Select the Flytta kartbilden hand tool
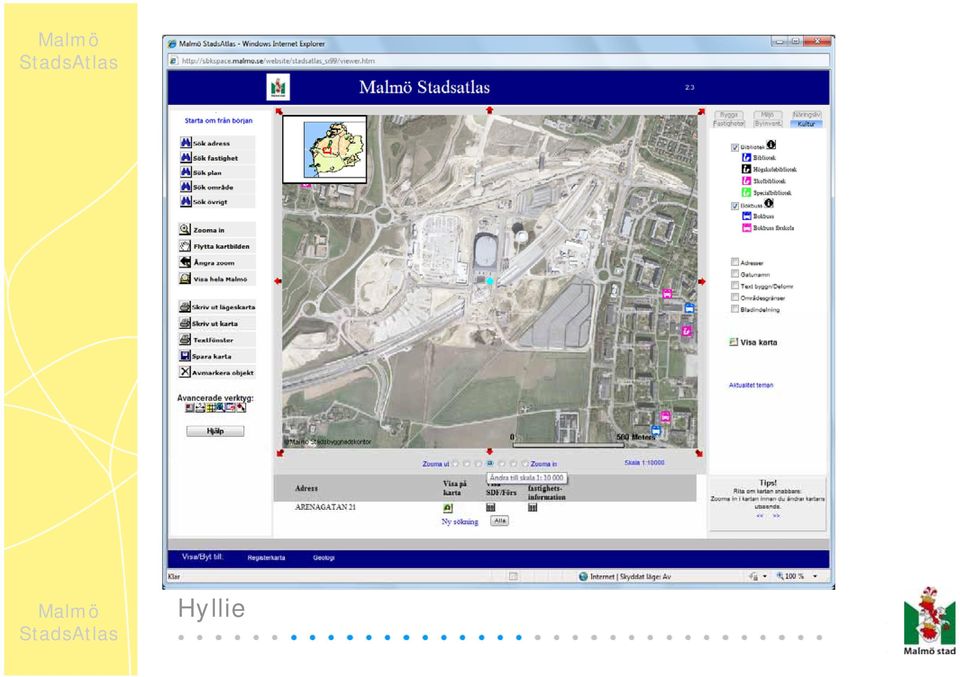Viewport: 960px width, 677px height. pyautogui.click(x=217, y=246)
